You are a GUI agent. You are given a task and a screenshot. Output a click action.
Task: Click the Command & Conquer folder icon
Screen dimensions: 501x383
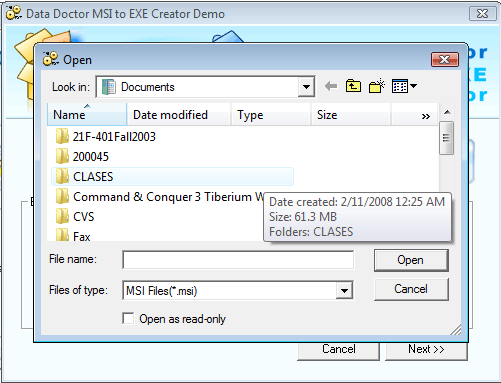(x=62, y=196)
